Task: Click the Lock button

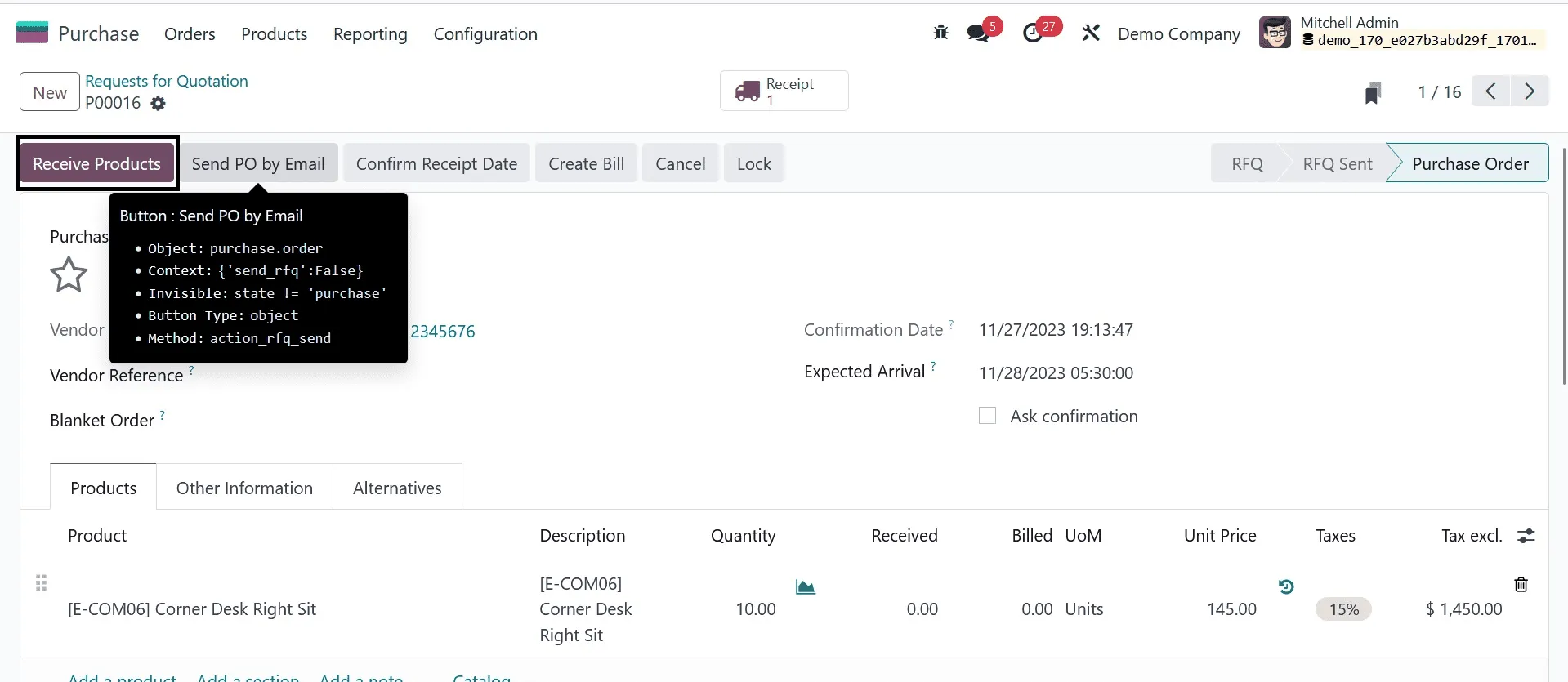Action: pyautogui.click(x=754, y=163)
